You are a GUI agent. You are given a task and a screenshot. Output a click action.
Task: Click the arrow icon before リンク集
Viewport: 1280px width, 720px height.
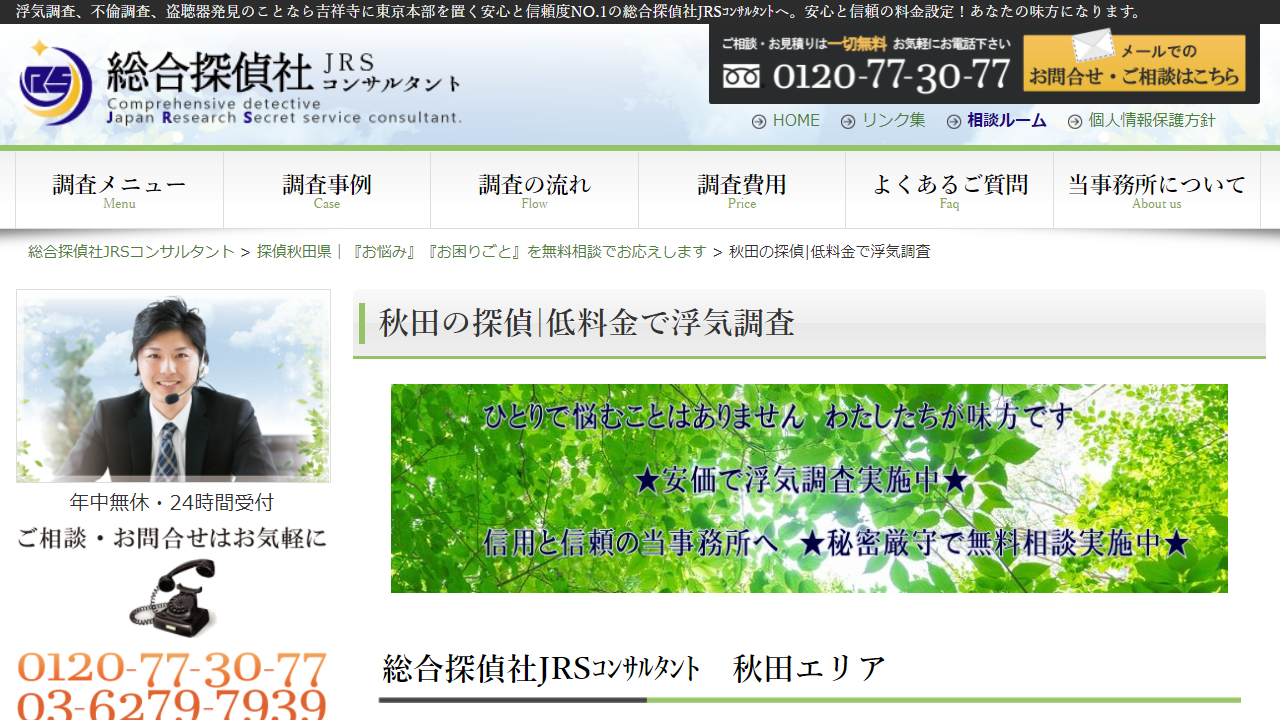click(850, 120)
